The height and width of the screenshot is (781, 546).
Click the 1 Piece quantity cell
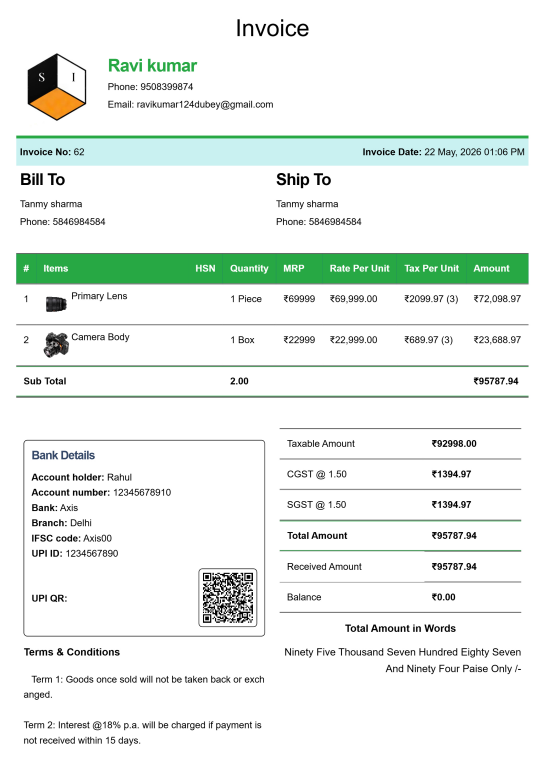(246, 299)
